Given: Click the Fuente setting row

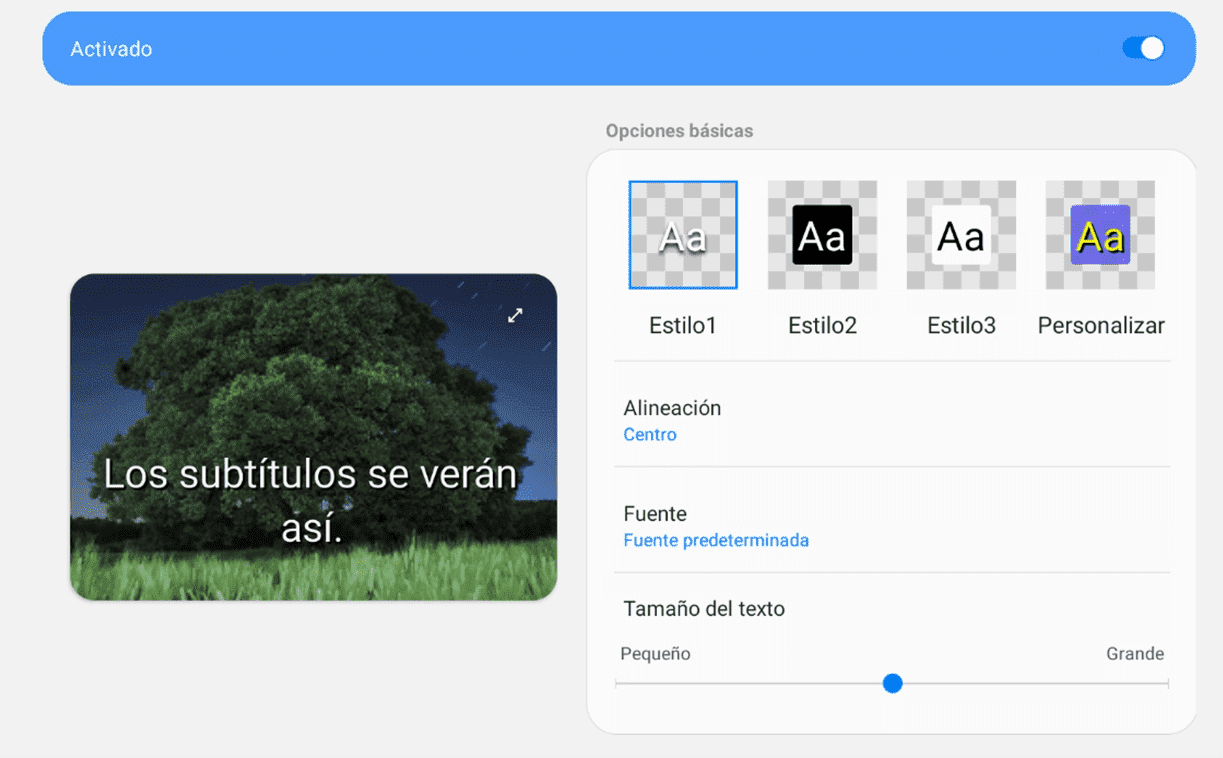Looking at the screenshot, I should point(655,513).
